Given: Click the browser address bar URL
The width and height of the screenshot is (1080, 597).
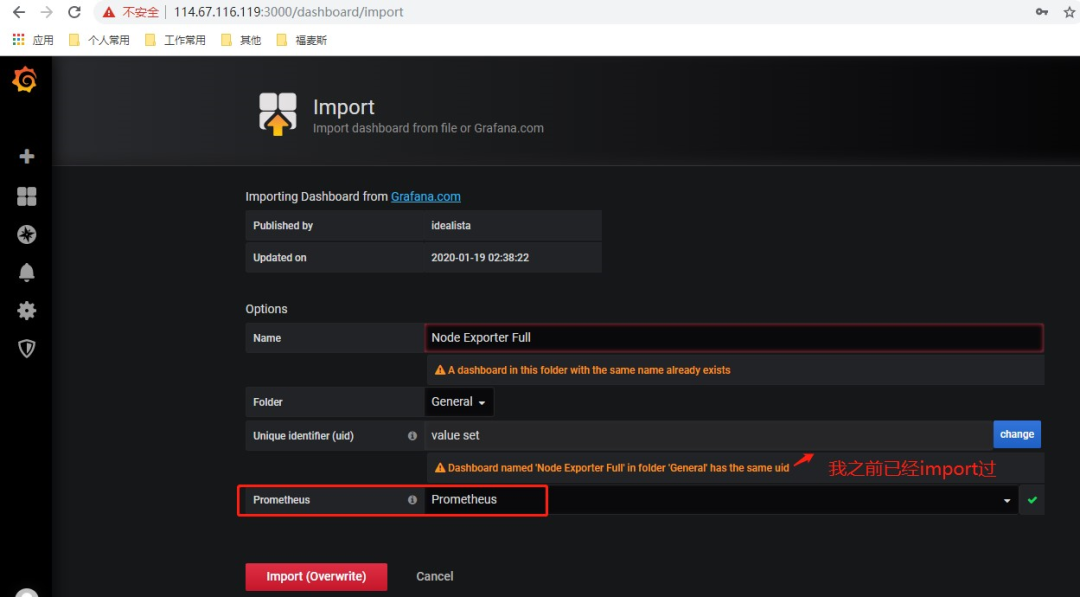Looking at the screenshot, I should [289, 12].
